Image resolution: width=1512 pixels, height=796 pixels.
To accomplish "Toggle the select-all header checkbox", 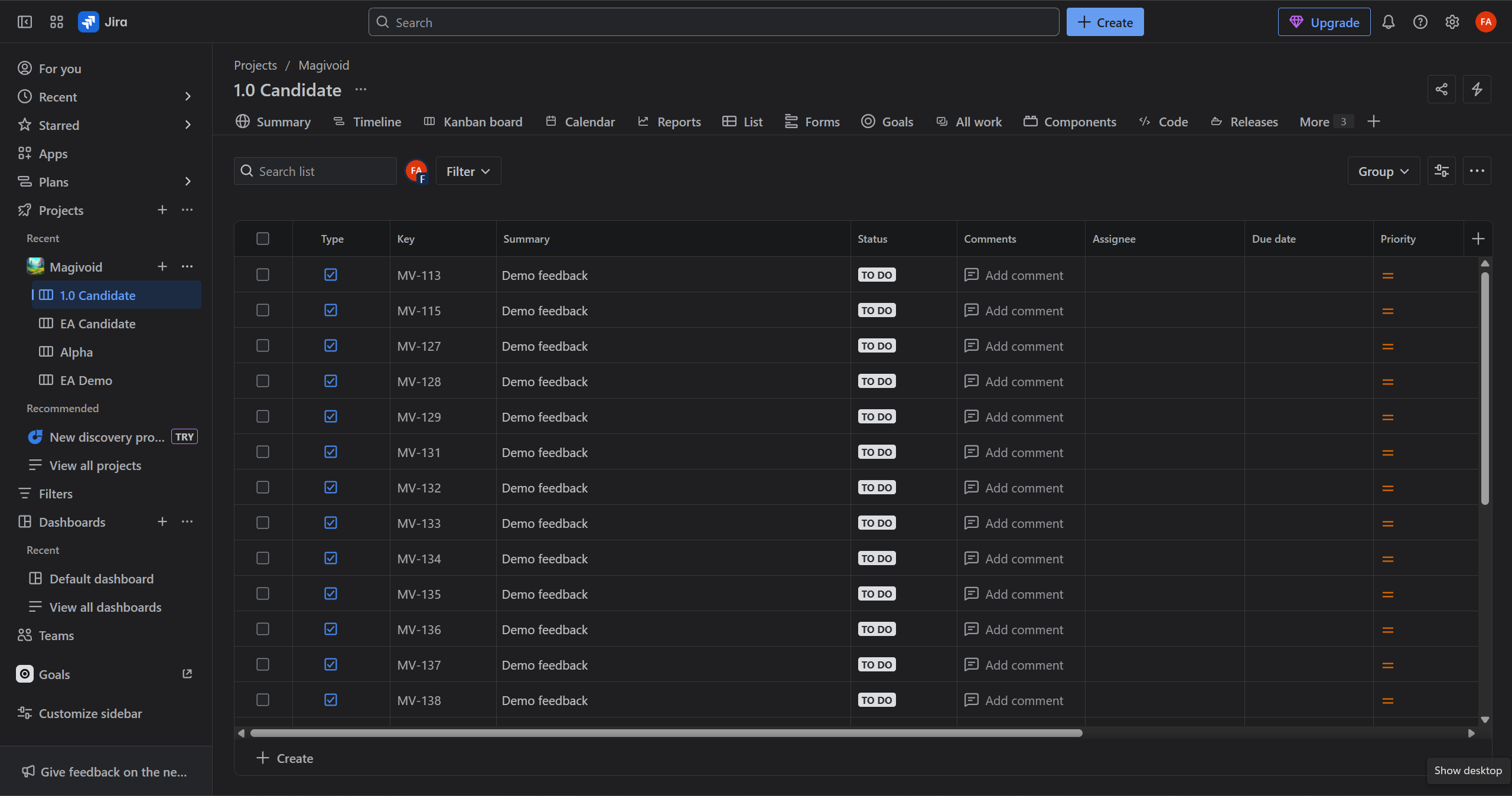I will point(263,239).
